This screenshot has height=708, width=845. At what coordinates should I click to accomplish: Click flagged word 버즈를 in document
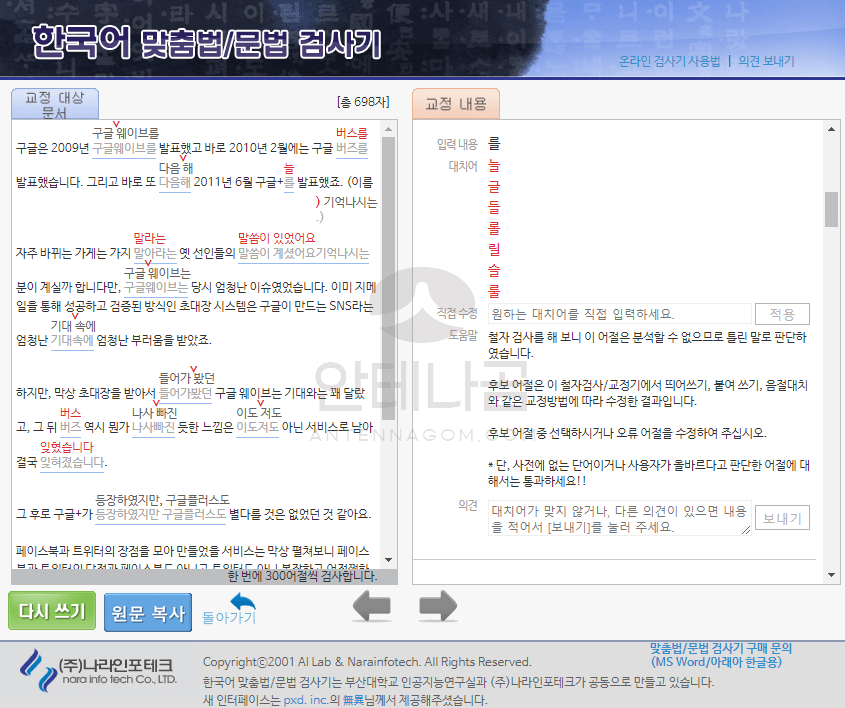352,148
